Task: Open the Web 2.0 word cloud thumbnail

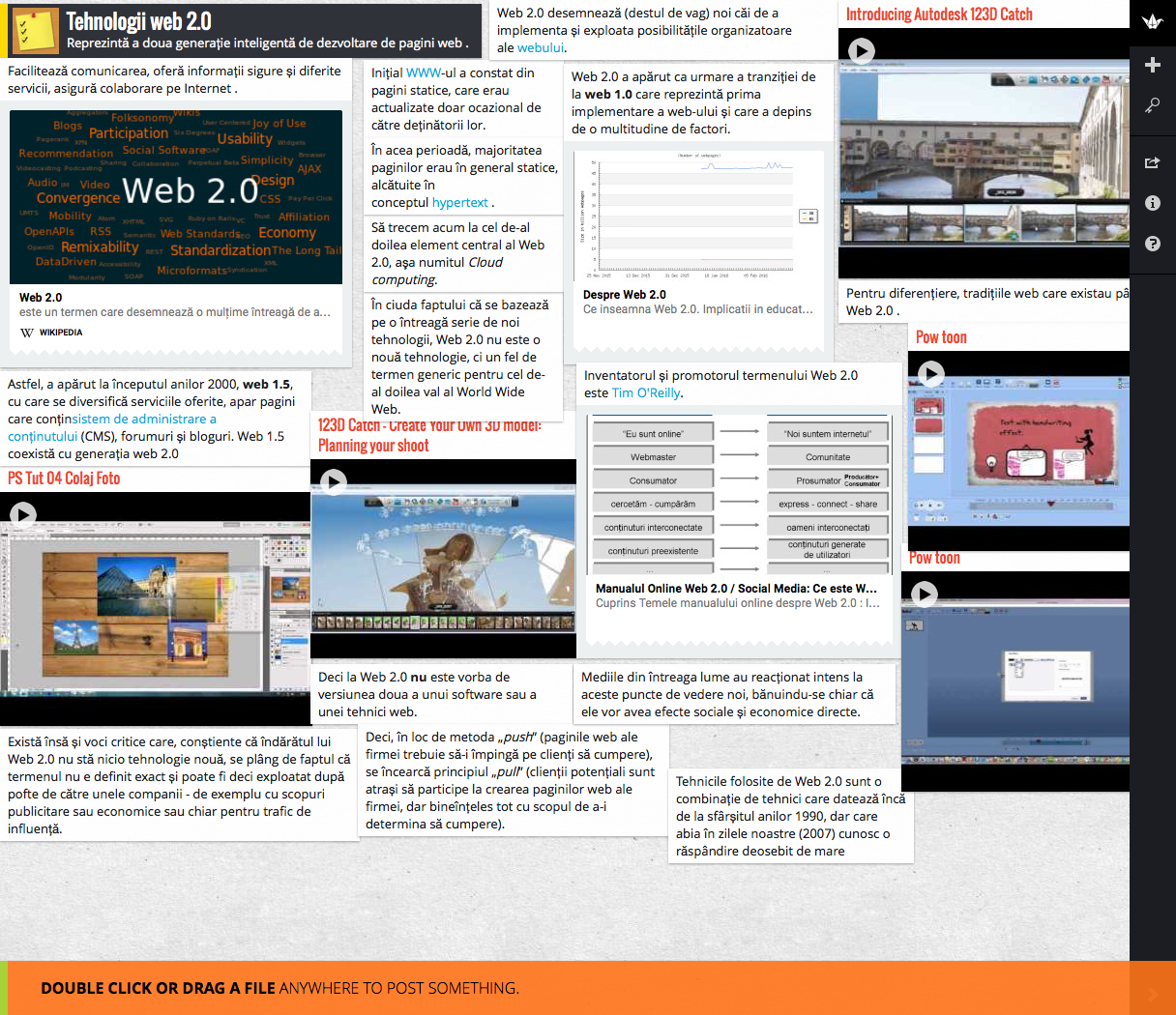Action: pyautogui.click(x=176, y=197)
